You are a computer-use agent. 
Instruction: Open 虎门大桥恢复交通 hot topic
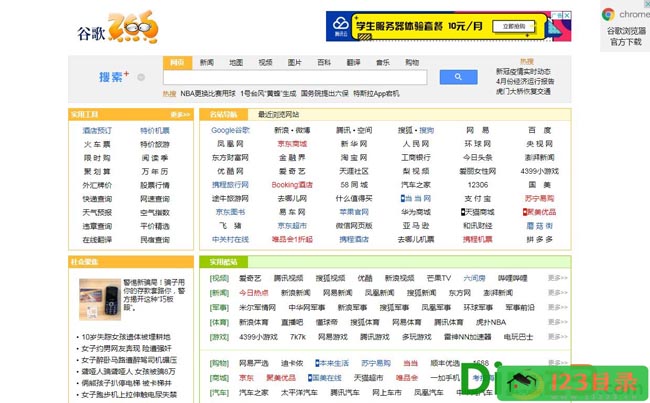(523, 91)
